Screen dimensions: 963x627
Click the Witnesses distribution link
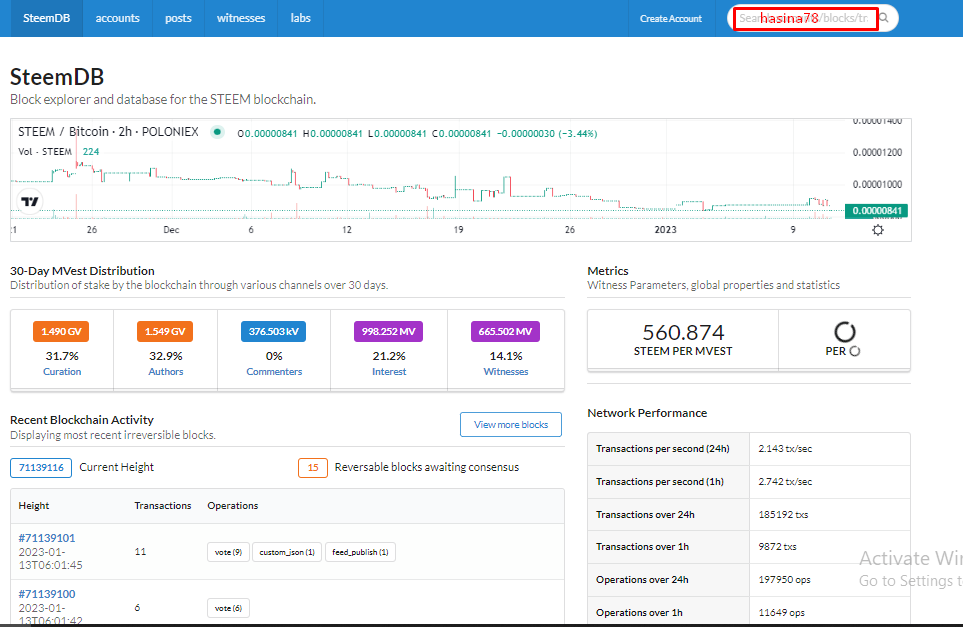pos(505,372)
